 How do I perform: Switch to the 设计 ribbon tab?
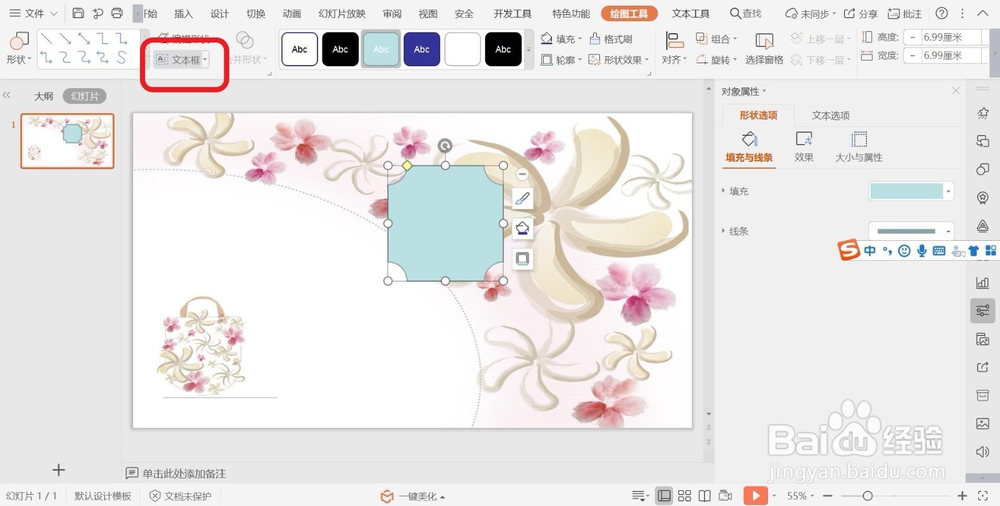(x=219, y=14)
